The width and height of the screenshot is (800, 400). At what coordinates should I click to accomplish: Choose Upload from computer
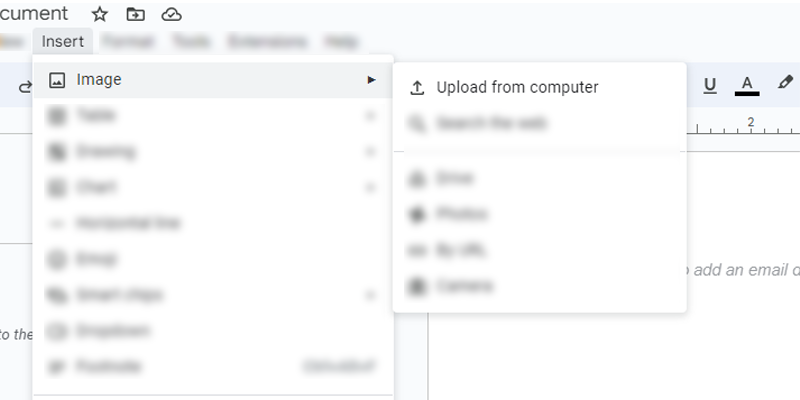pos(517,87)
